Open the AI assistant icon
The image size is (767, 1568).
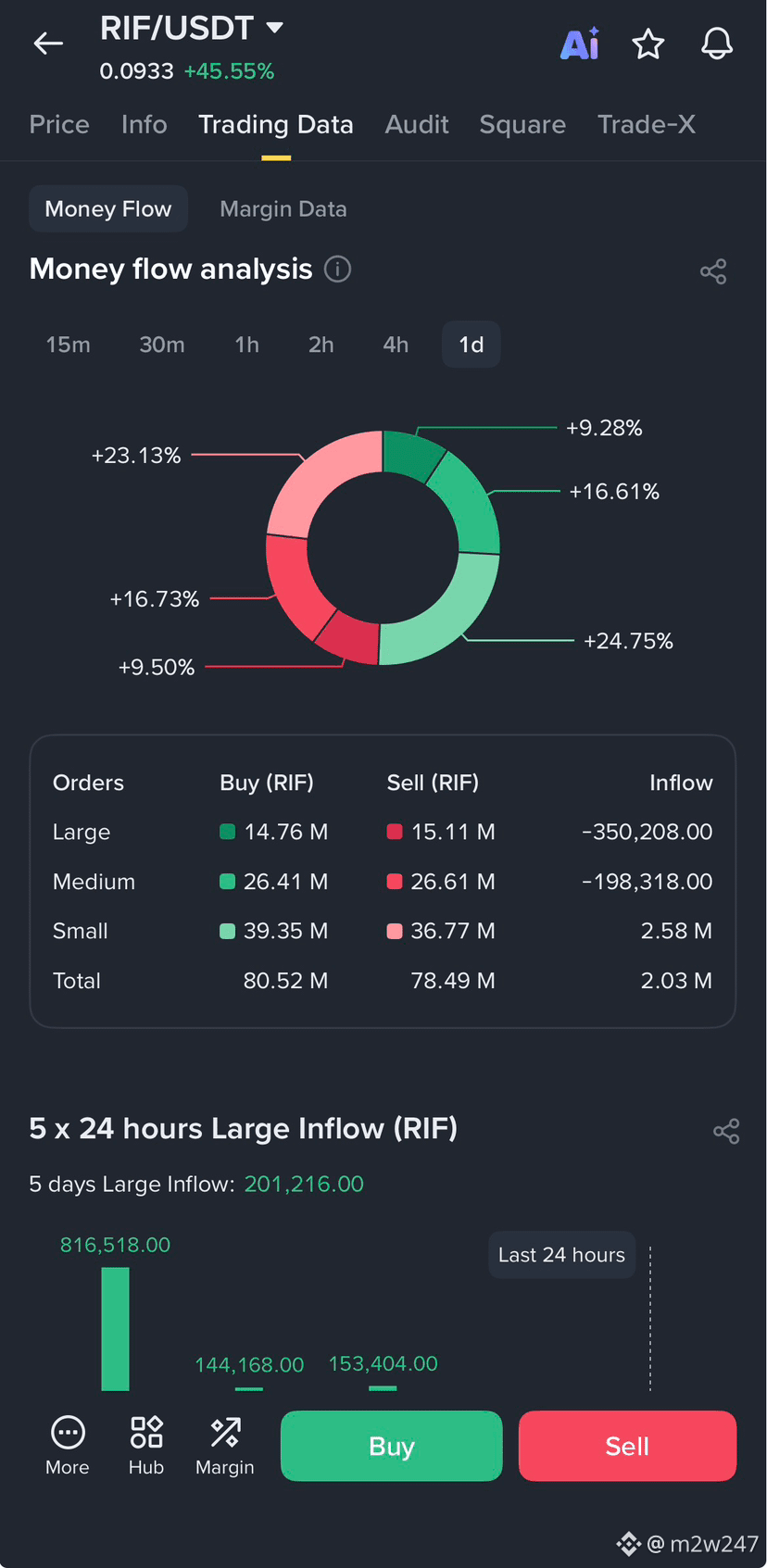point(580,44)
